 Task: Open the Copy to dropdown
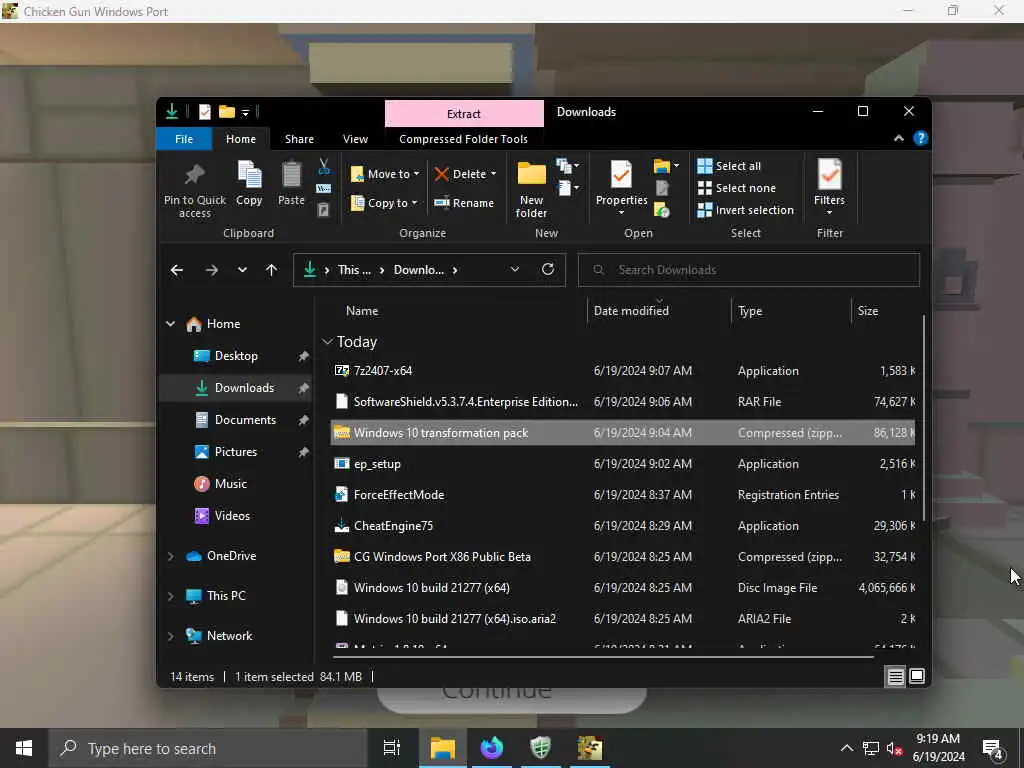point(384,203)
